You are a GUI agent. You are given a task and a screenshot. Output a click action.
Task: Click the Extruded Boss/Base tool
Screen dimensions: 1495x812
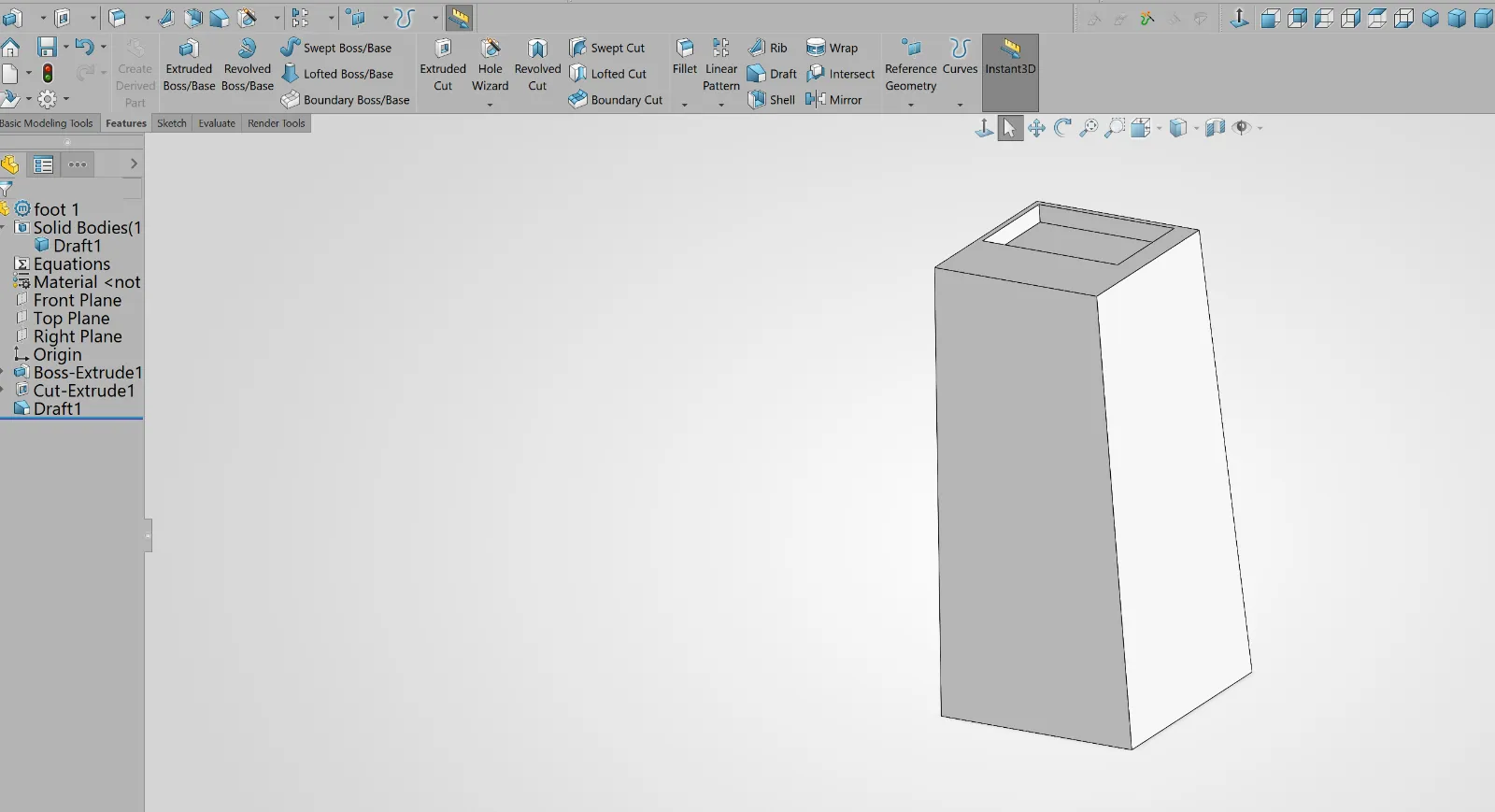click(189, 65)
